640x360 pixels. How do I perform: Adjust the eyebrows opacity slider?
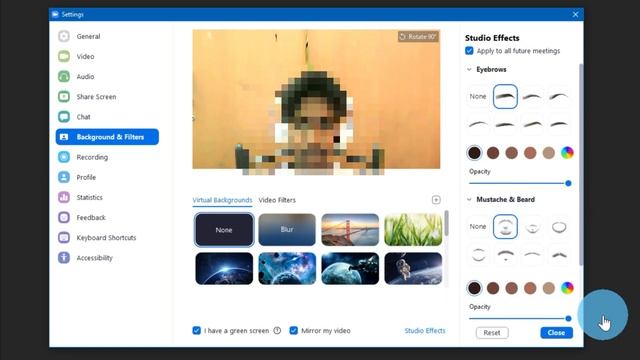[519, 183]
